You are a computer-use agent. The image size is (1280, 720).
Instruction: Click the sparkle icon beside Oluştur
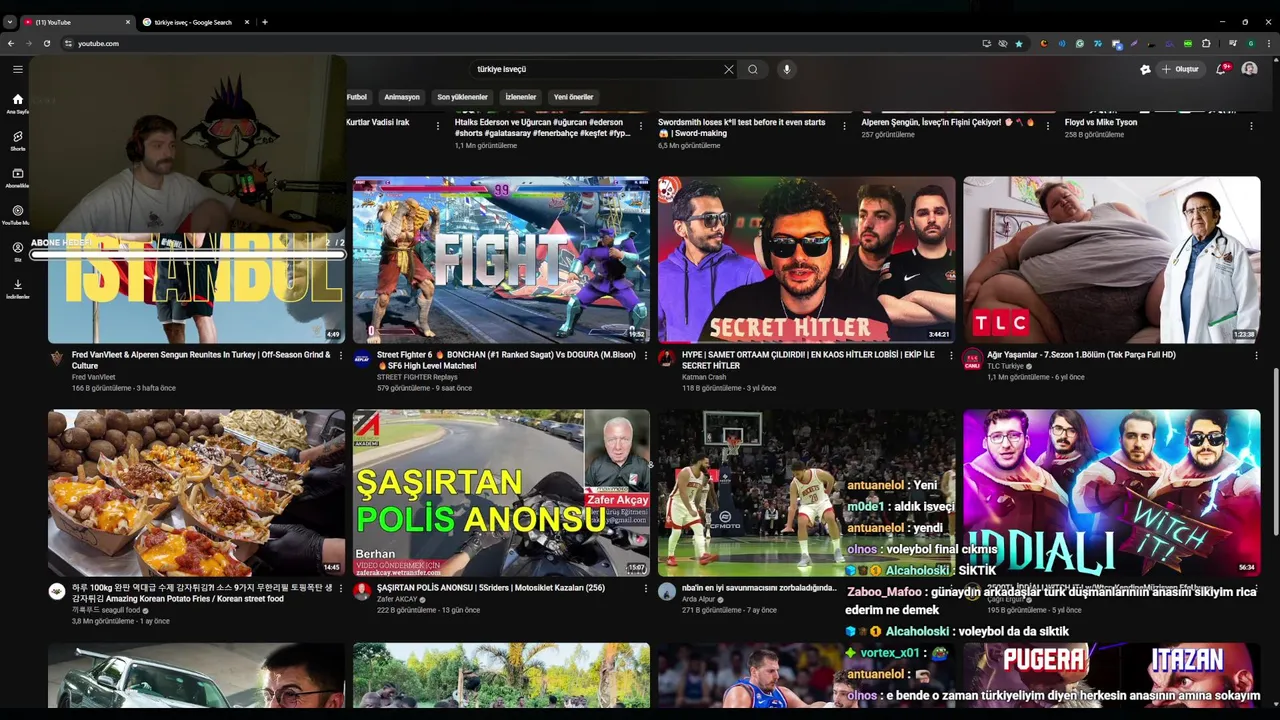pyautogui.click(x=1145, y=69)
